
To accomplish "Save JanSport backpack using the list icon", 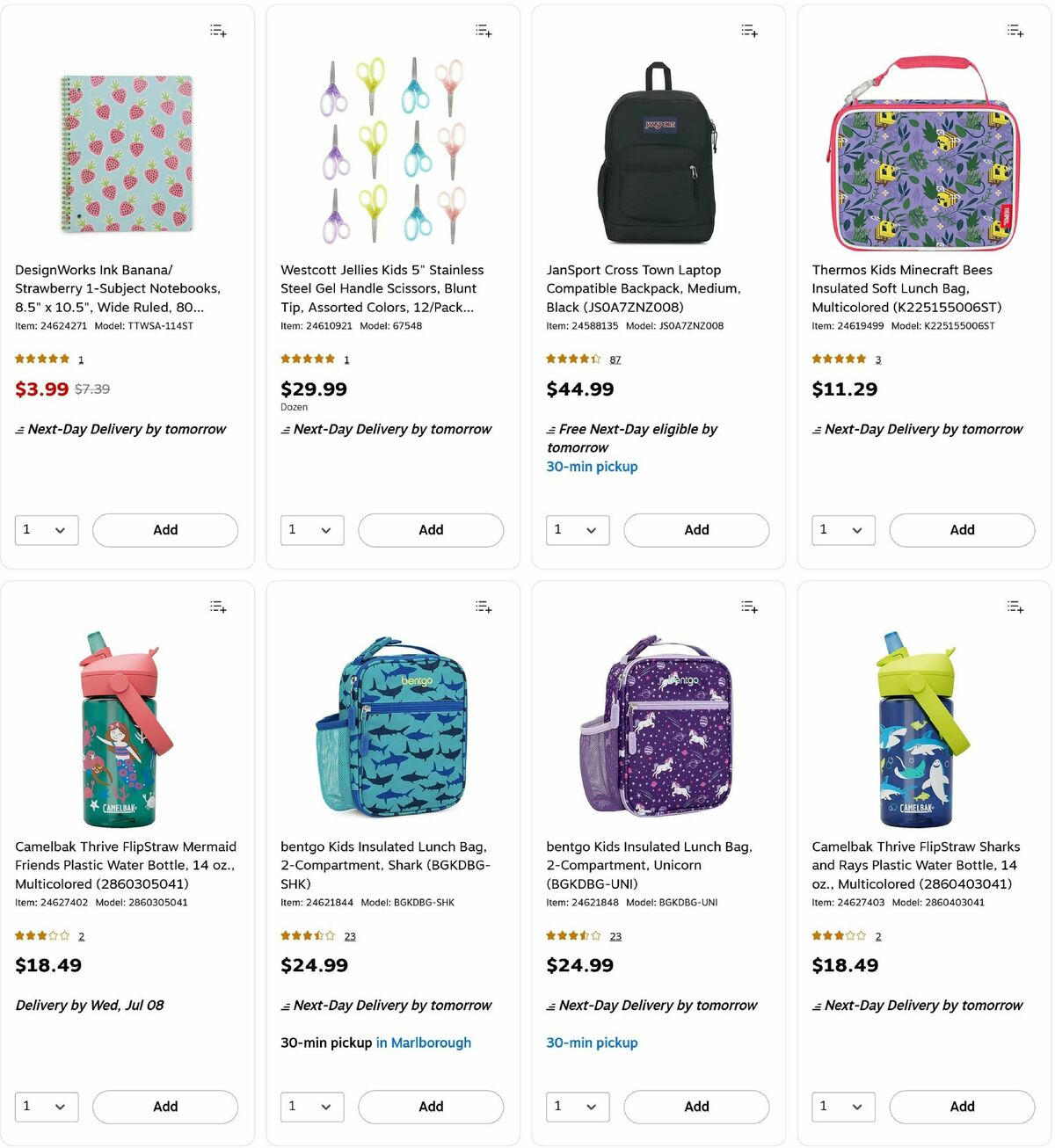I will pyautogui.click(x=749, y=31).
